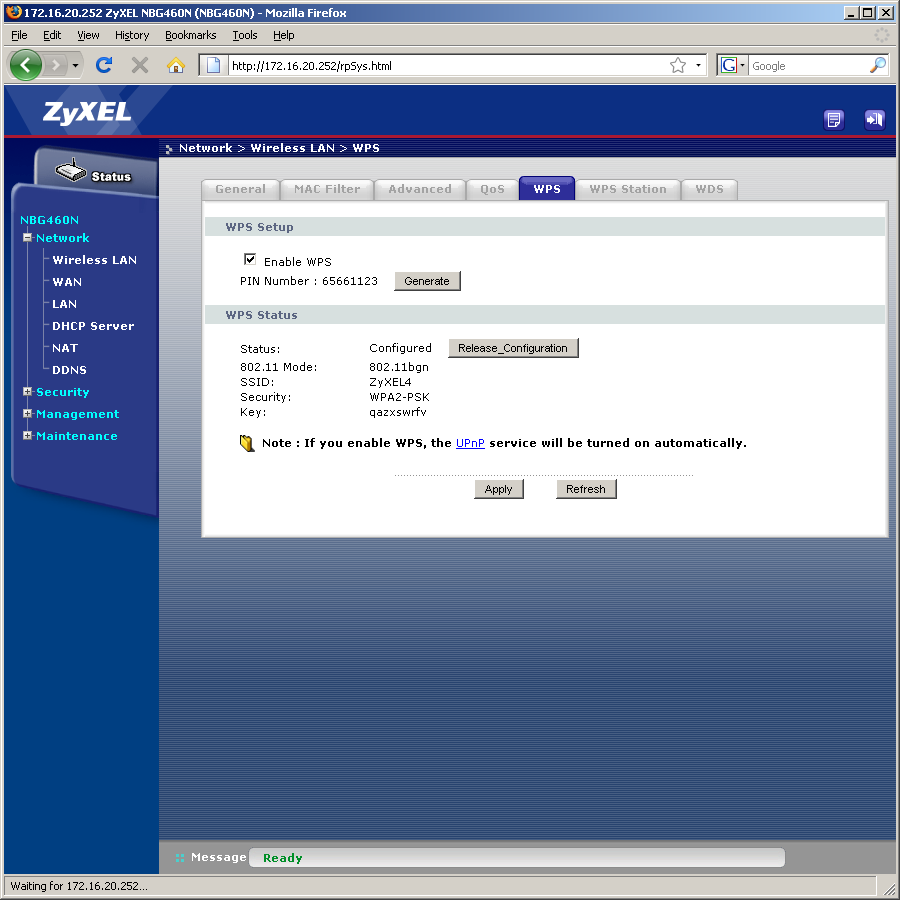
Task: Click the SSID value ZyXEL4
Action: click(x=390, y=382)
